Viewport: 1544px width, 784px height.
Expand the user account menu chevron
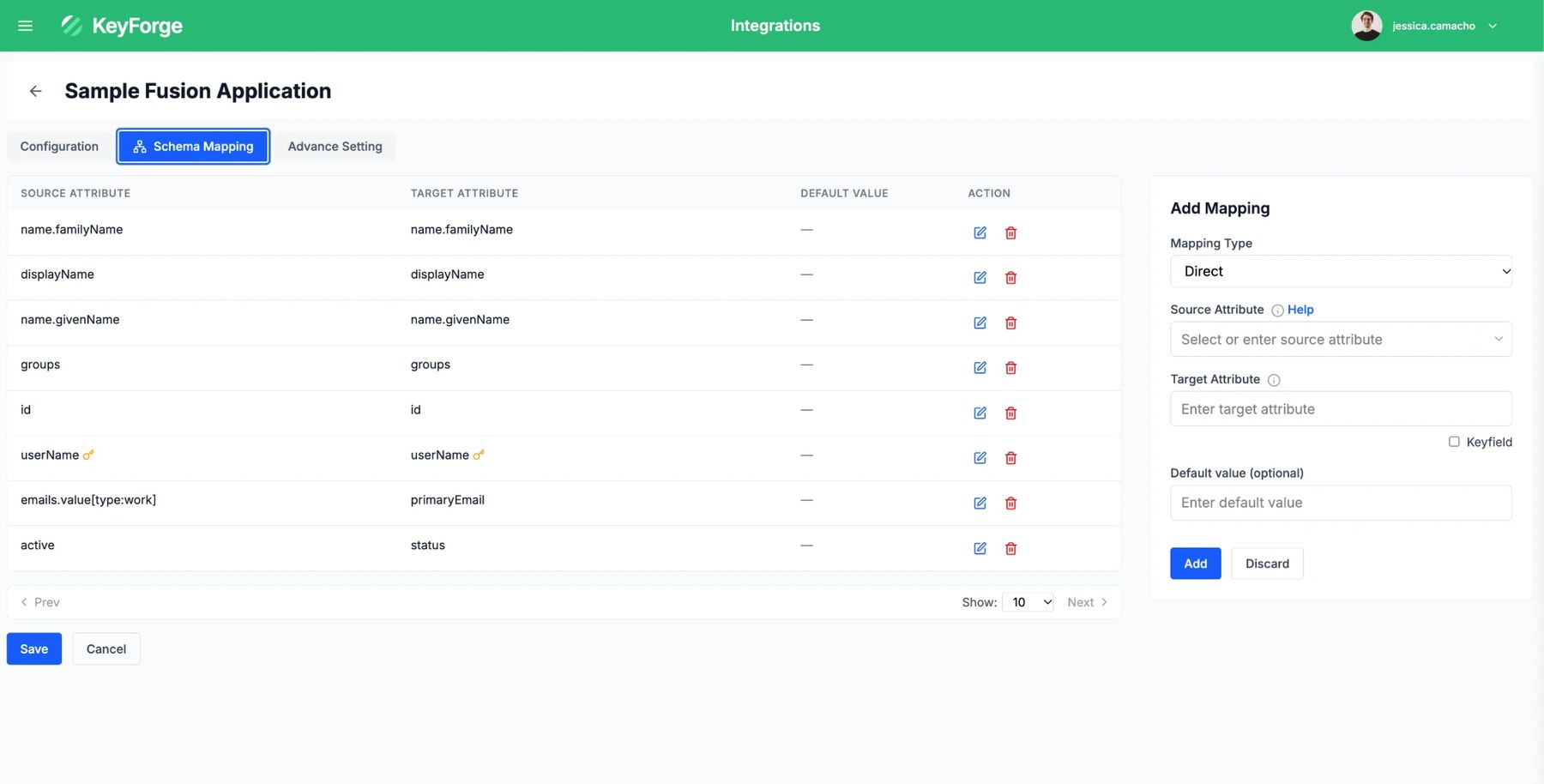(1493, 26)
